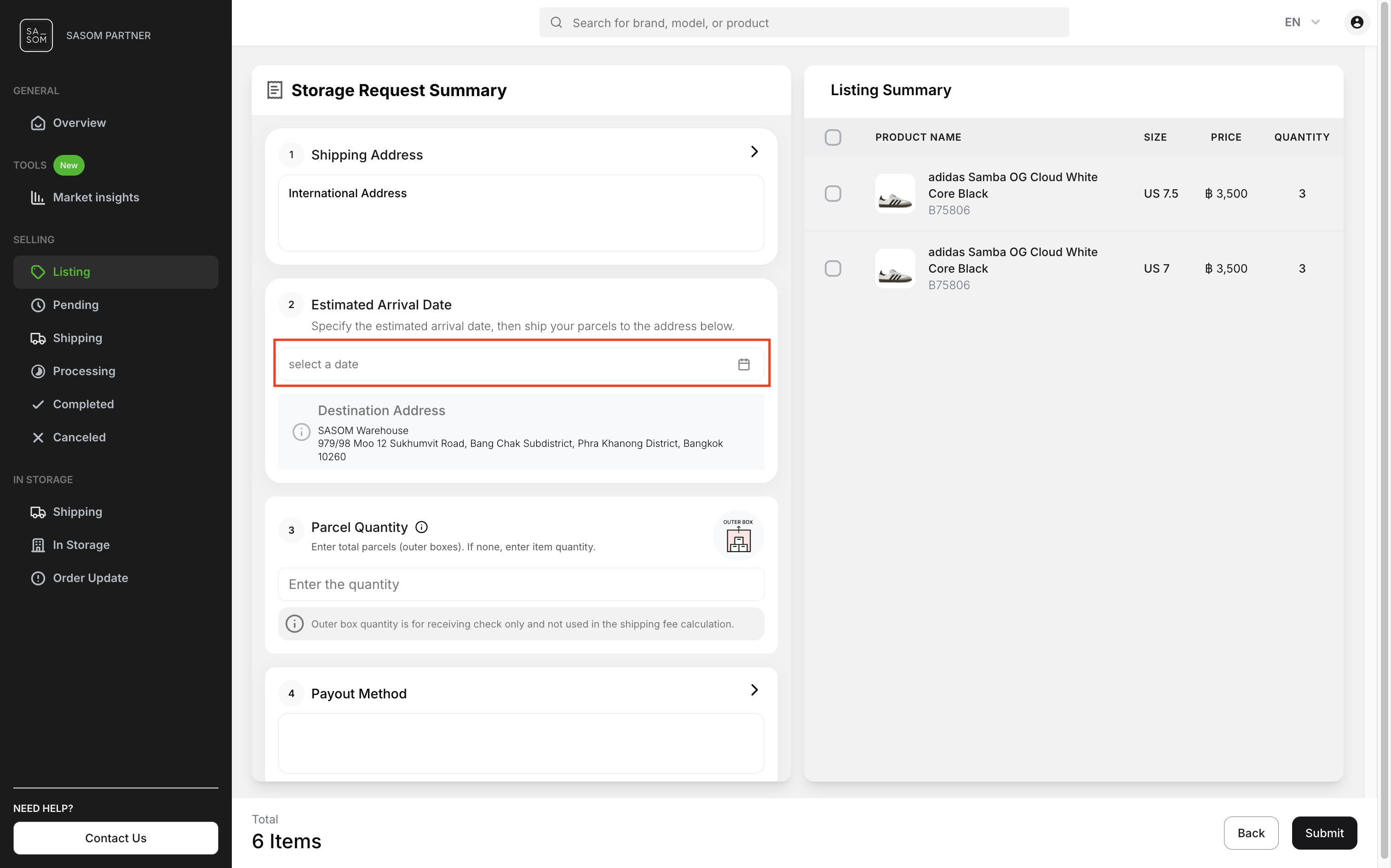Check the US 7 adidas Samba listing
Image resolution: width=1391 pixels, height=868 pixels.
tap(833, 268)
